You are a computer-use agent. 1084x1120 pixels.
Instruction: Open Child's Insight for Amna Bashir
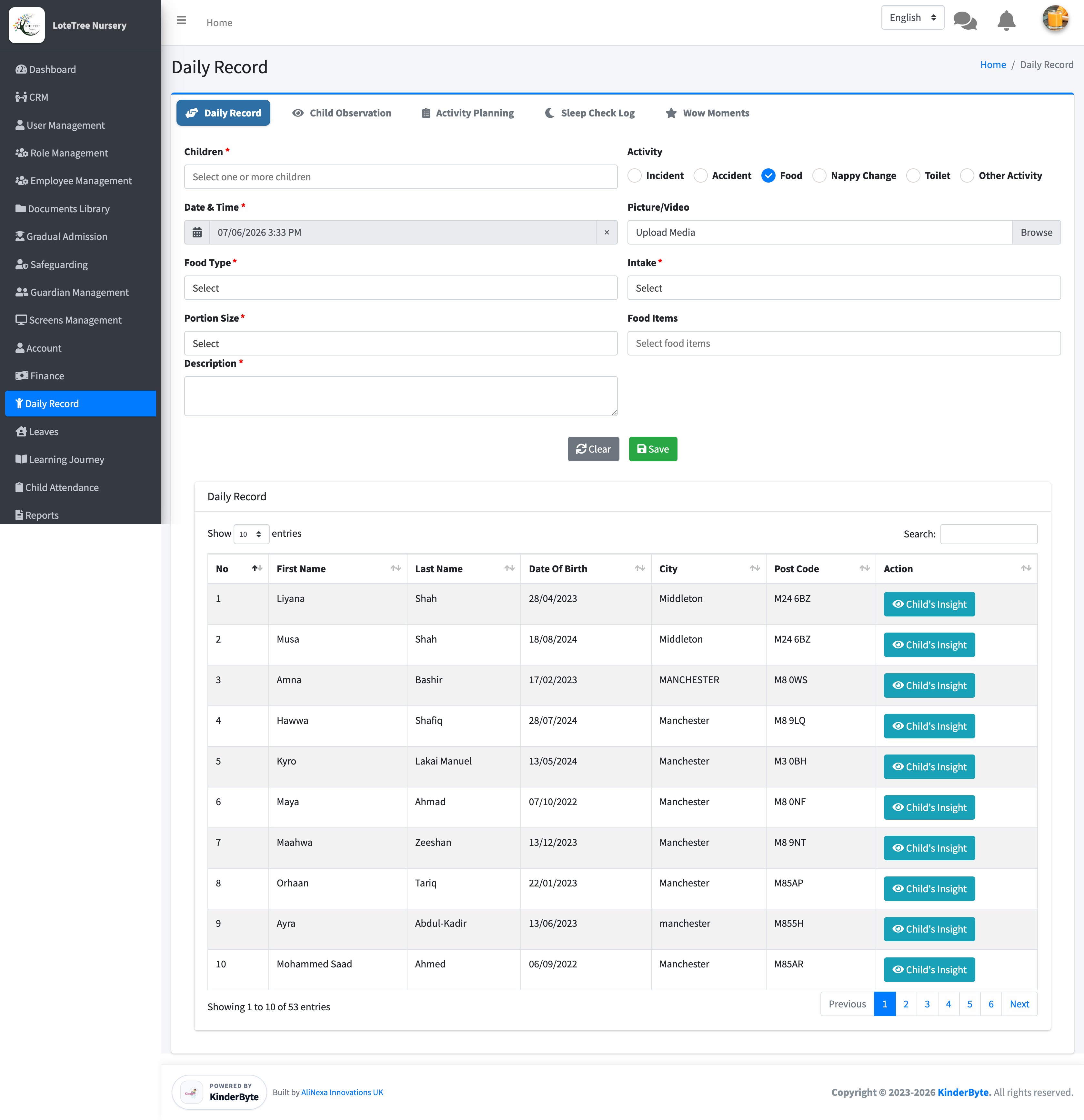pos(929,685)
